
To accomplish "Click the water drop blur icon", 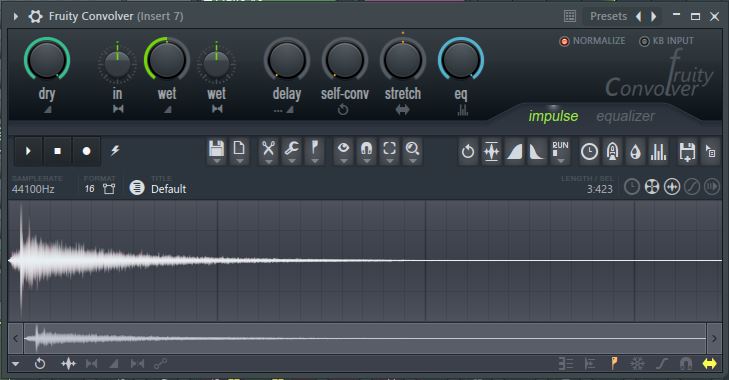I will (x=636, y=151).
